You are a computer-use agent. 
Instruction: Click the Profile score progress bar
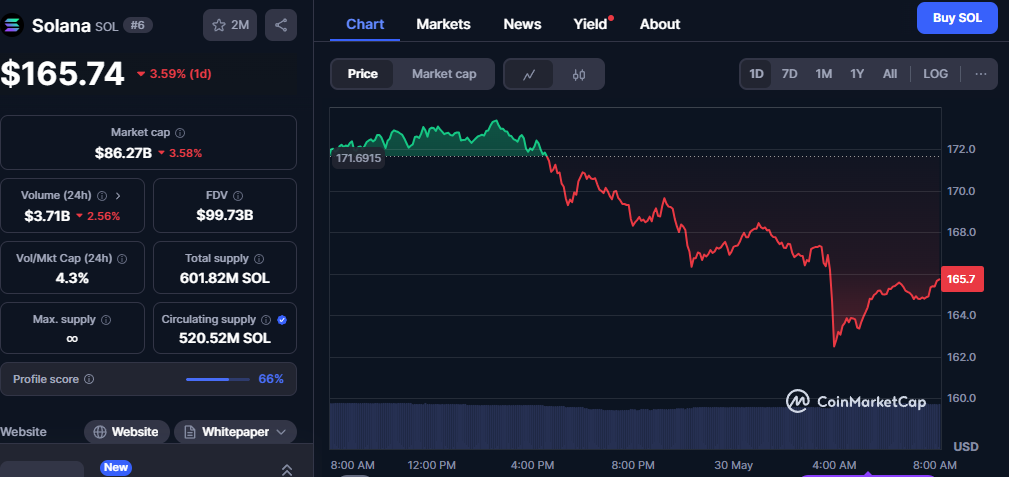click(218, 379)
